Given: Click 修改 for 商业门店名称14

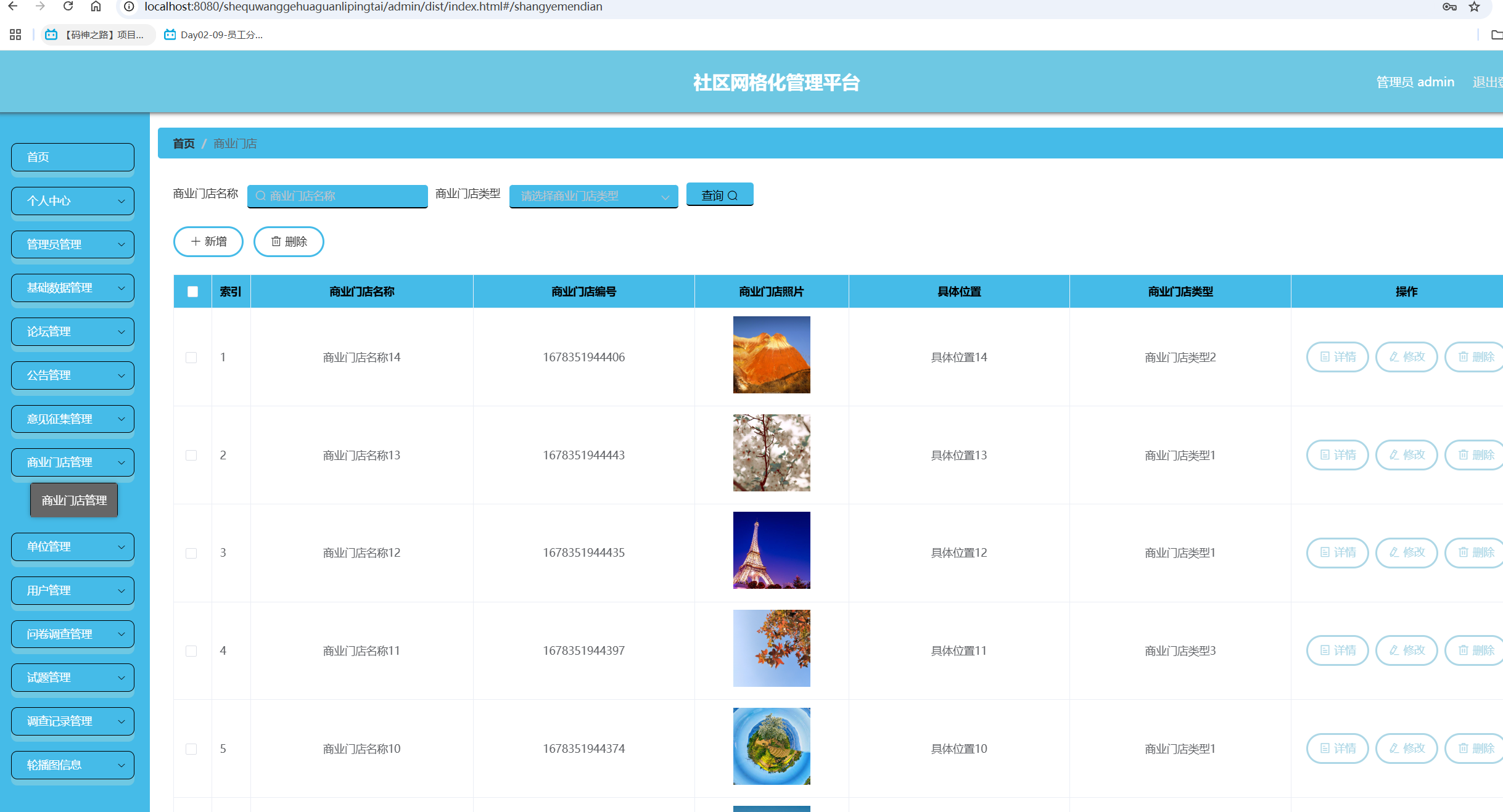Looking at the screenshot, I should point(1407,357).
